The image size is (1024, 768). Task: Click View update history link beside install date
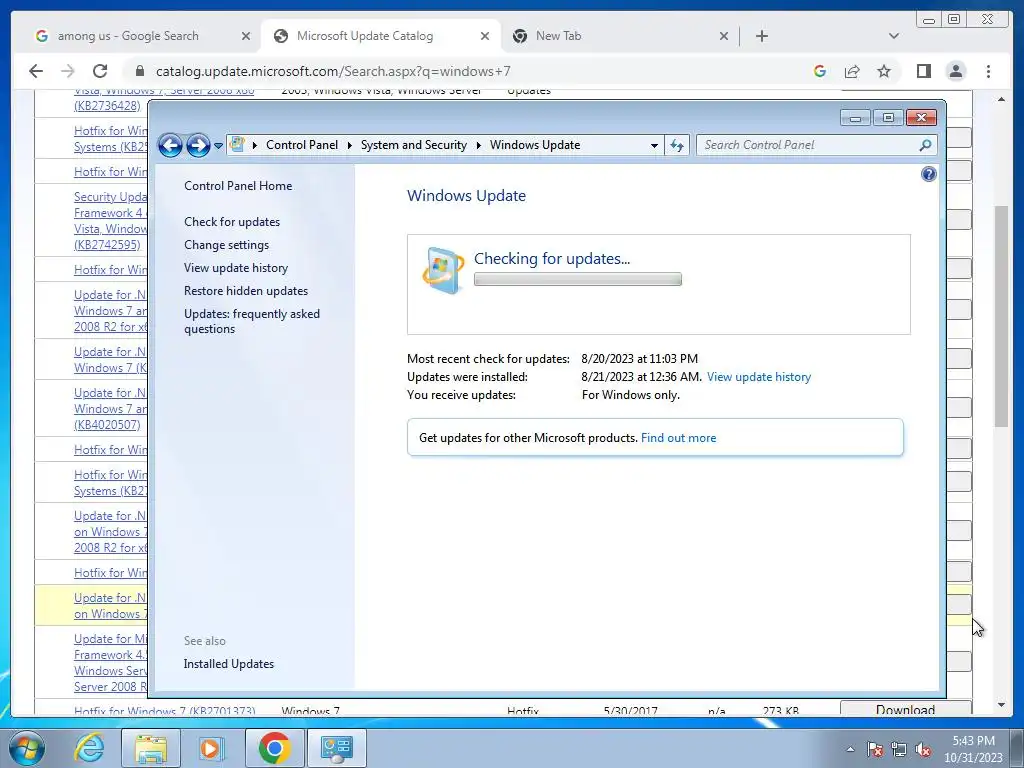coord(759,377)
